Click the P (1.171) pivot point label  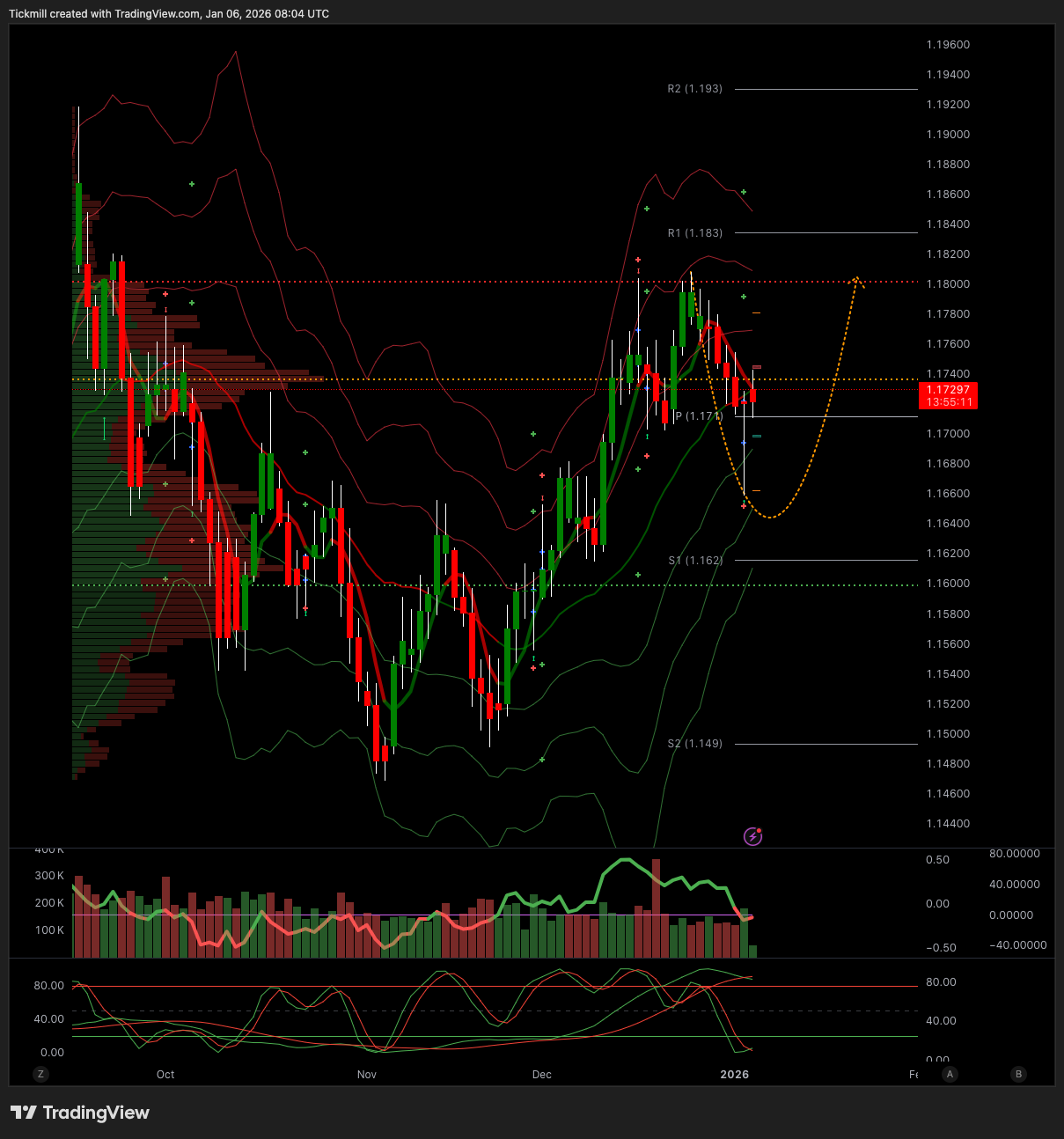pyautogui.click(x=698, y=416)
